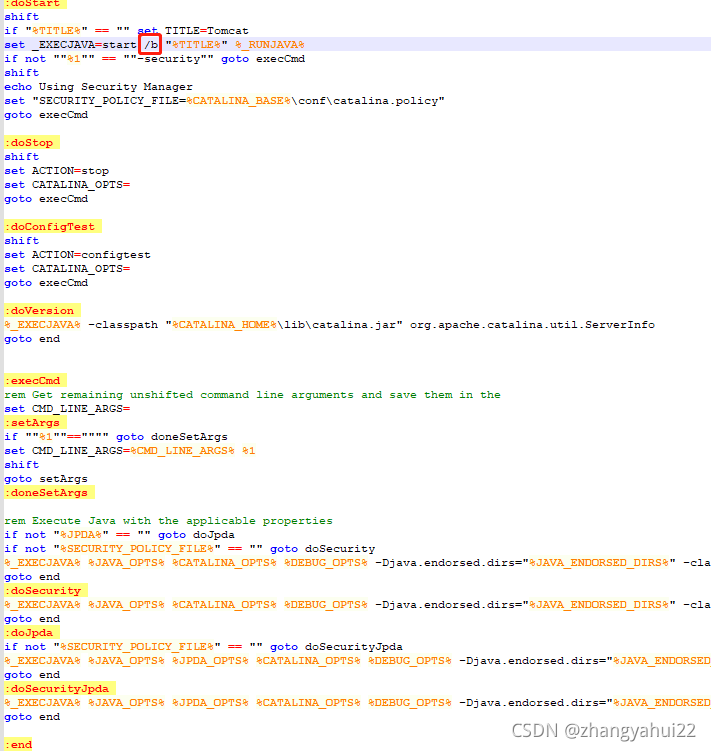This screenshot has height=751, width=711.
Task: Click '%CMD_LINE_ARGS% %1' value
Action: [x=193, y=451]
